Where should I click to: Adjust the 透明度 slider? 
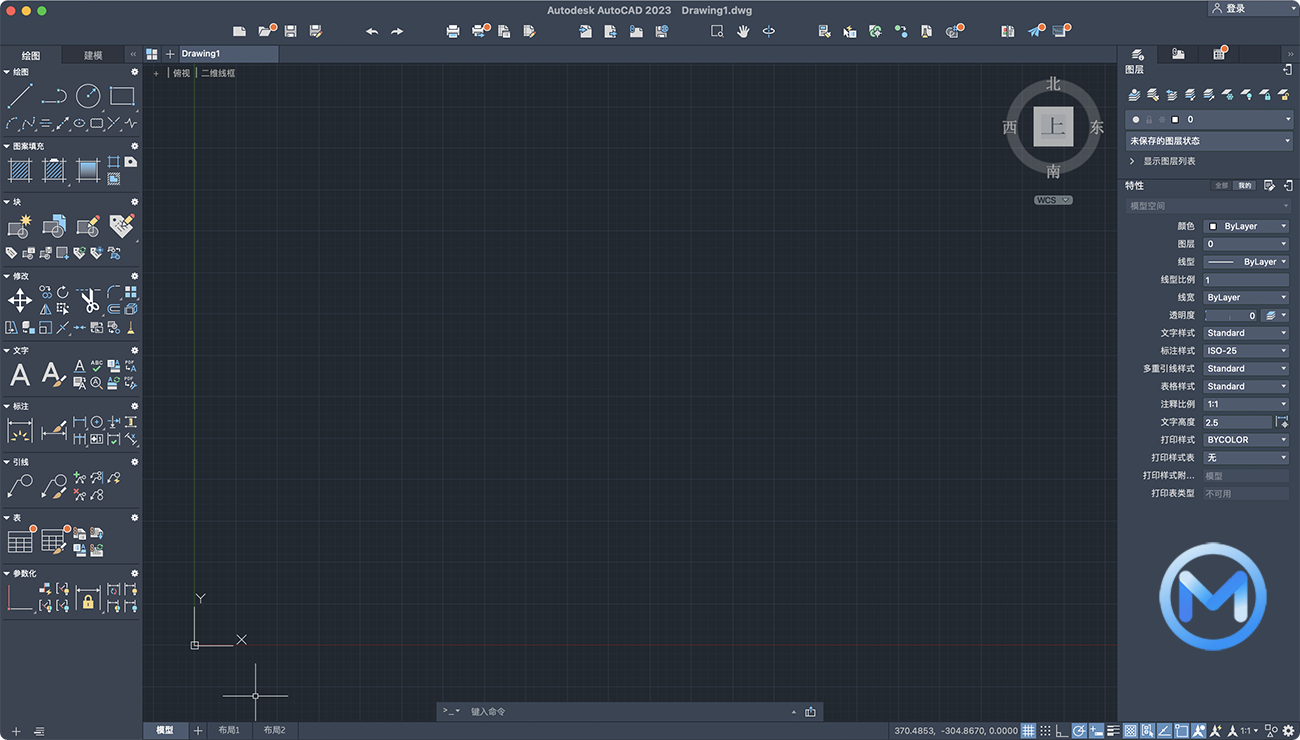tap(1232, 315)
